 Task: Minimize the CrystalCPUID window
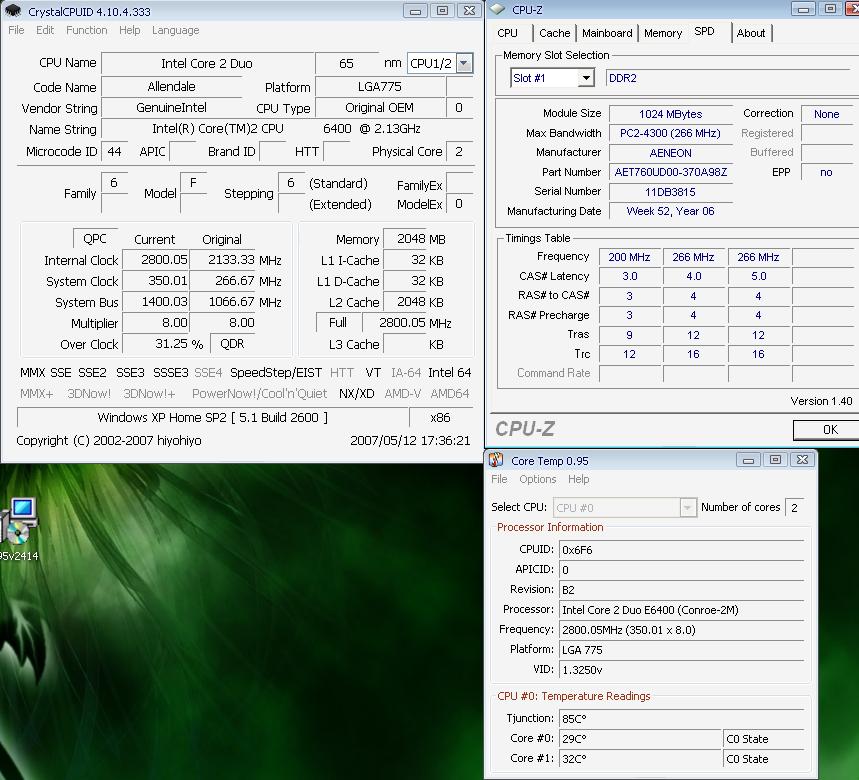[415, 11]
